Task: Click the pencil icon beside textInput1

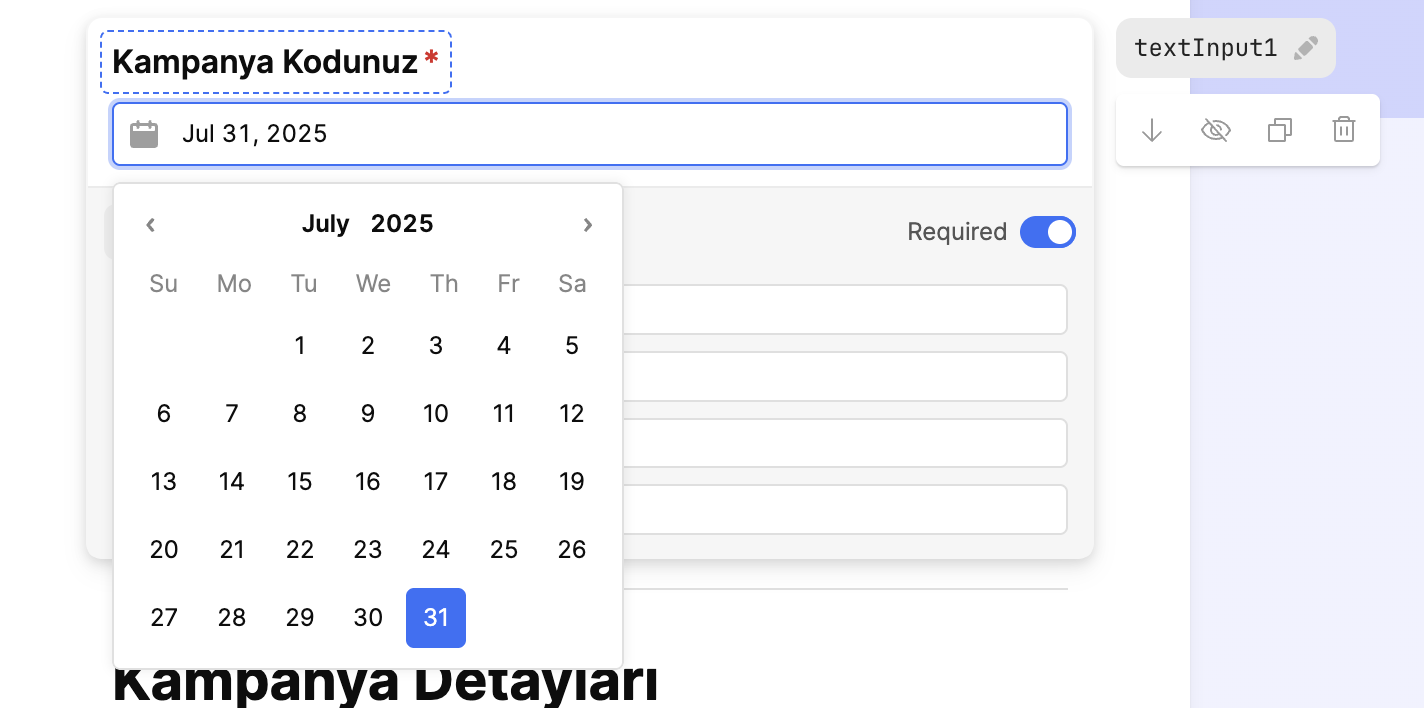Action: (1306, 48)
